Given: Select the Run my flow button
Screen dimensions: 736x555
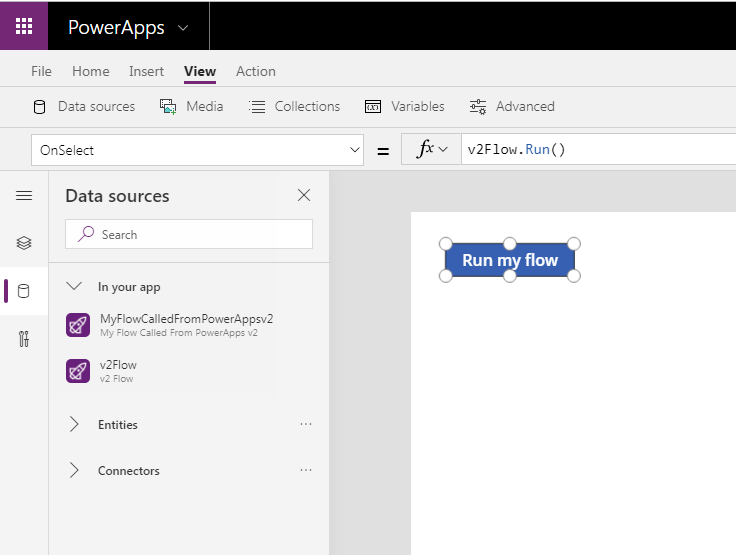Looking at the screenshot, I should tap(510, 260).
